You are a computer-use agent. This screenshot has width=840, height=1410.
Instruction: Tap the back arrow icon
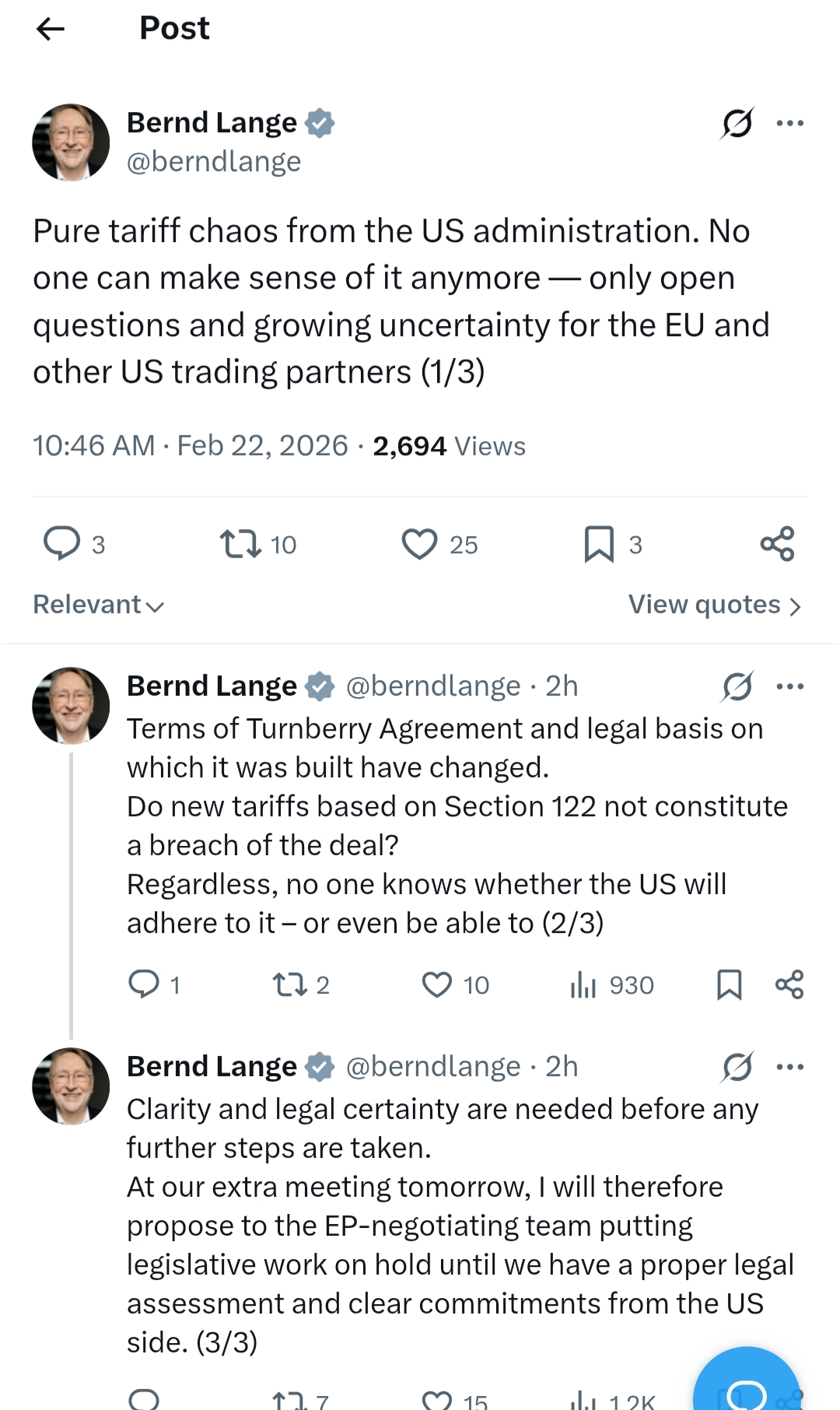coord(51,30)
